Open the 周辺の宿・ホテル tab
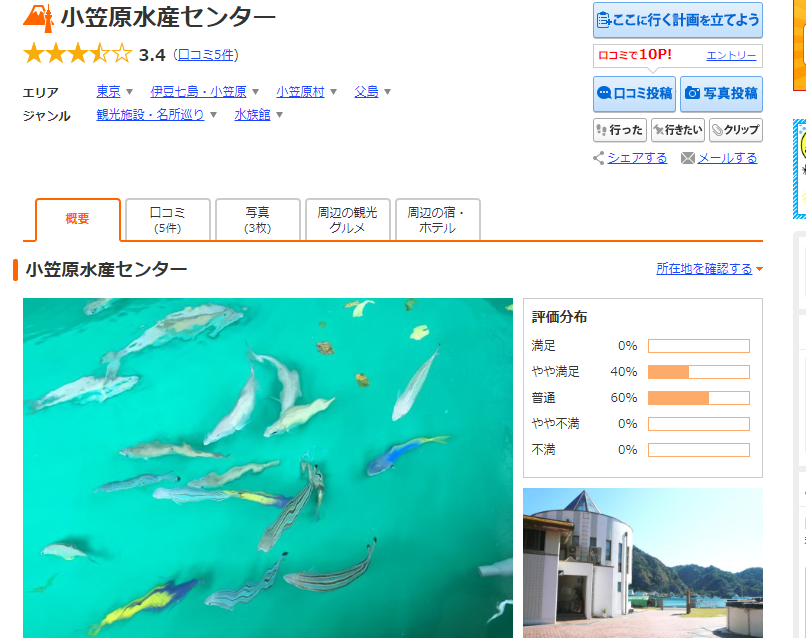Image resolution: width=806 pixels, height=638 pixels. click(x=437, y=220)
